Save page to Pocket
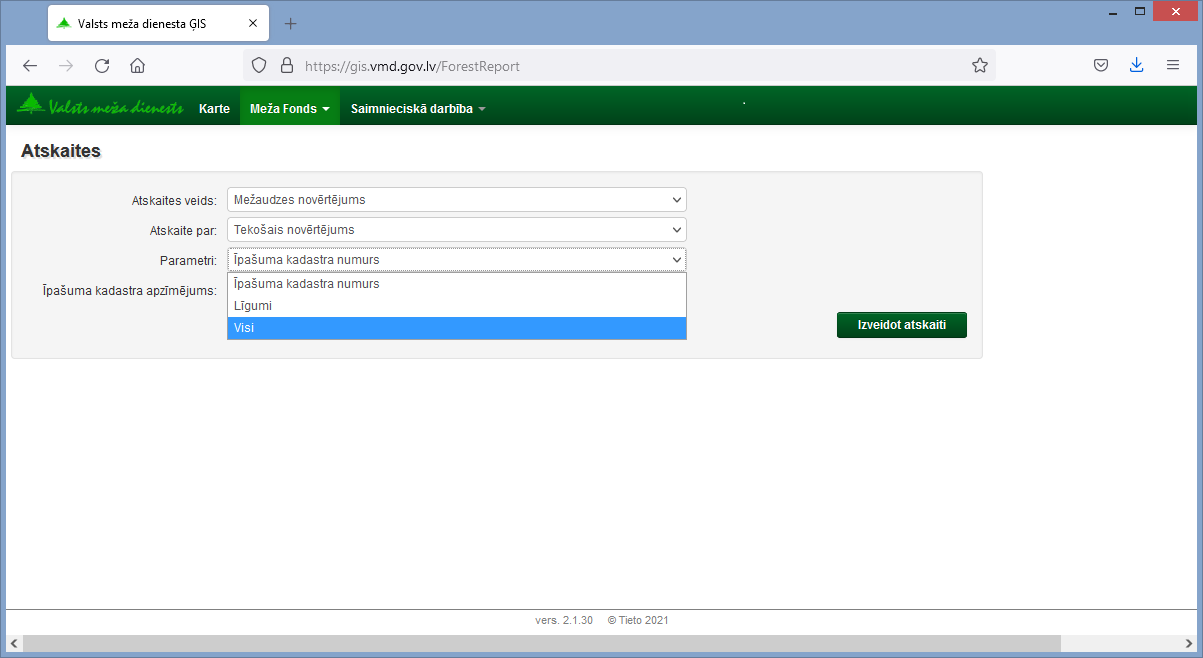The height and width of the screenshot is (658, 1203). pyautogui.click(x=1100, y=65)
